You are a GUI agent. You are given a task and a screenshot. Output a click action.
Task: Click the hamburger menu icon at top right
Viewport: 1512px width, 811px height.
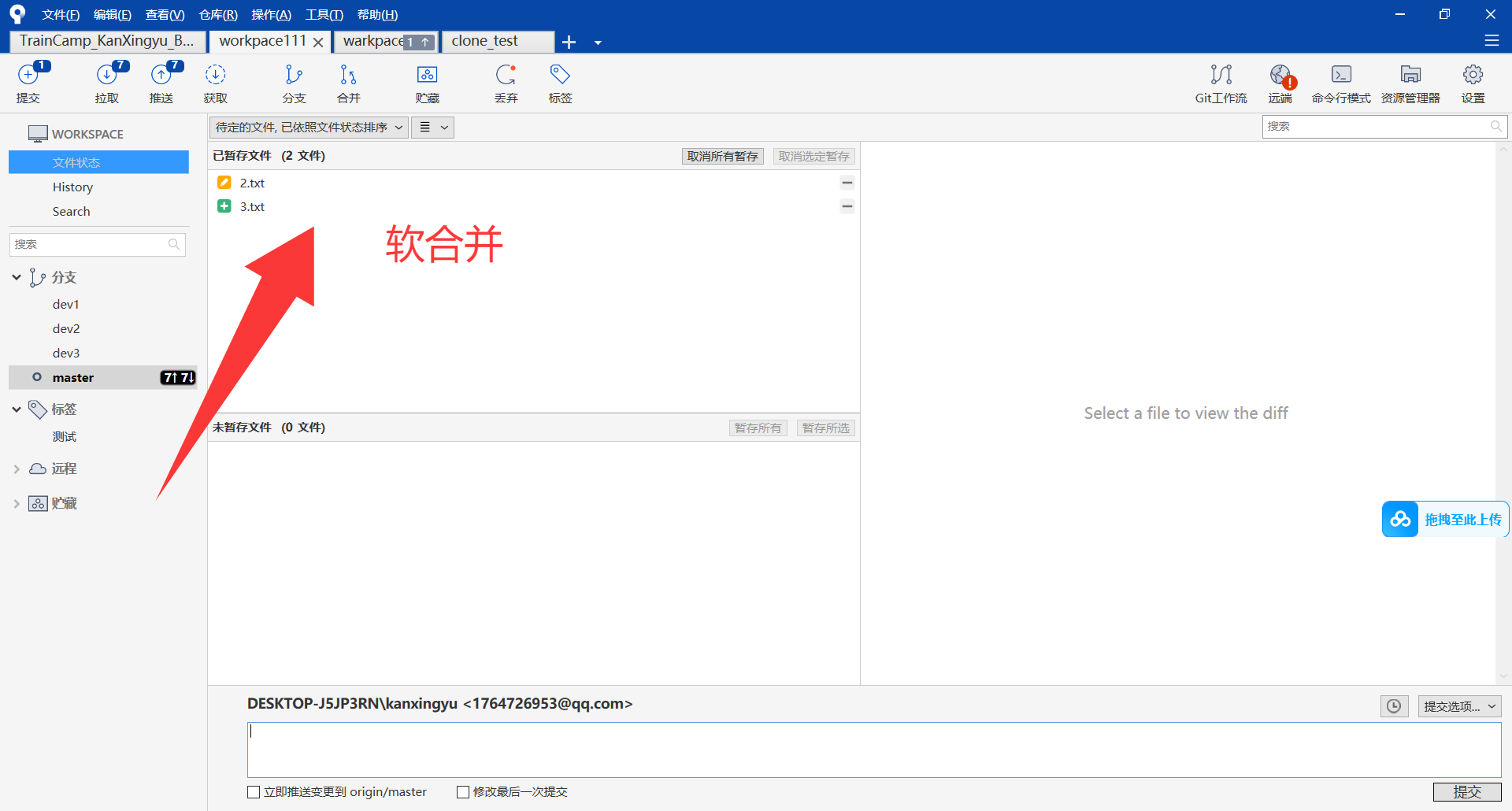click(x=1492, y=40)
